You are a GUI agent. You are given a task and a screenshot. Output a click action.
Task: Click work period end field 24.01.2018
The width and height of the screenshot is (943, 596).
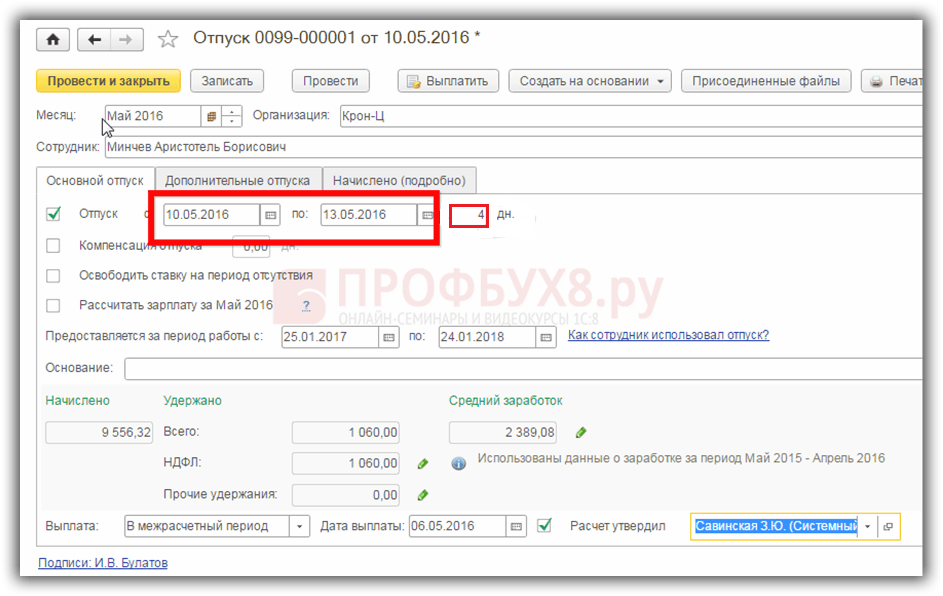point(487,337)
